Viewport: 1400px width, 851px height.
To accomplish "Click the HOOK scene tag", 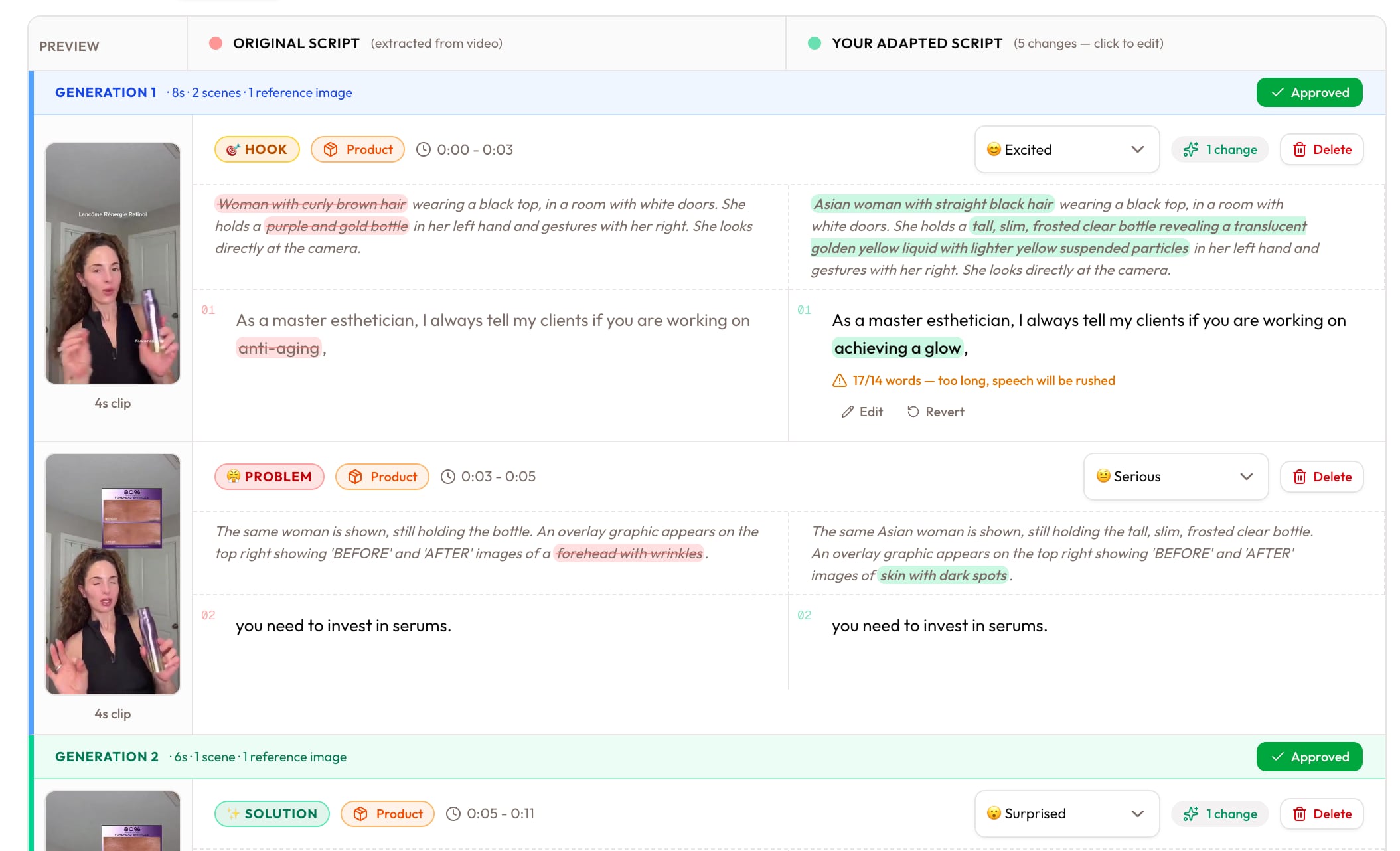I will (257, 149).
